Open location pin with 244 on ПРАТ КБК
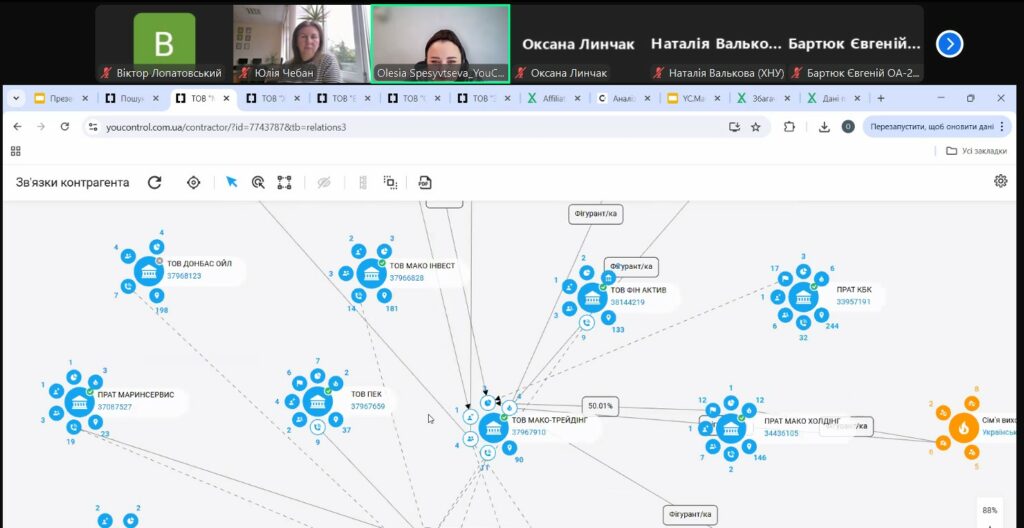Image resolution: width=1024 pixels, height=528 pixels. (822, 315)
